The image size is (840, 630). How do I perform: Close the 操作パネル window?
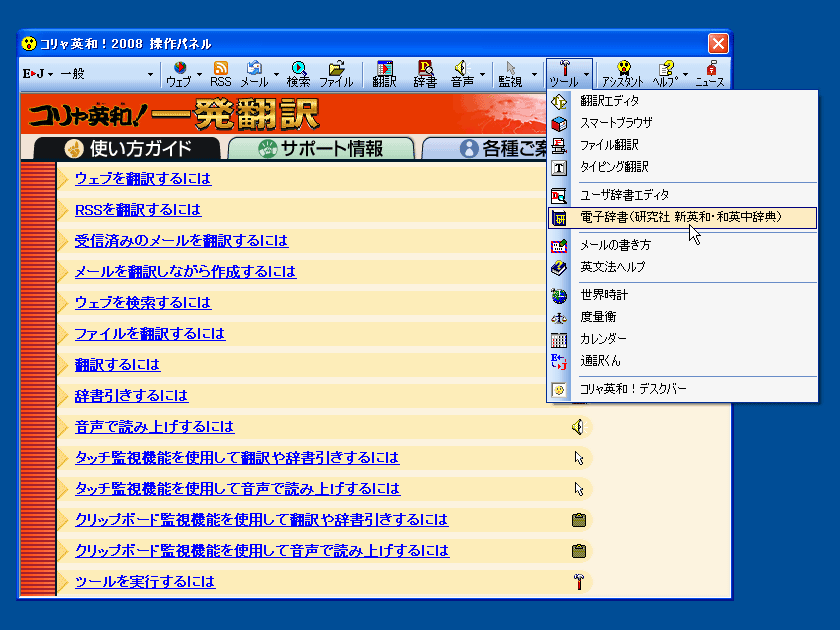718,43
